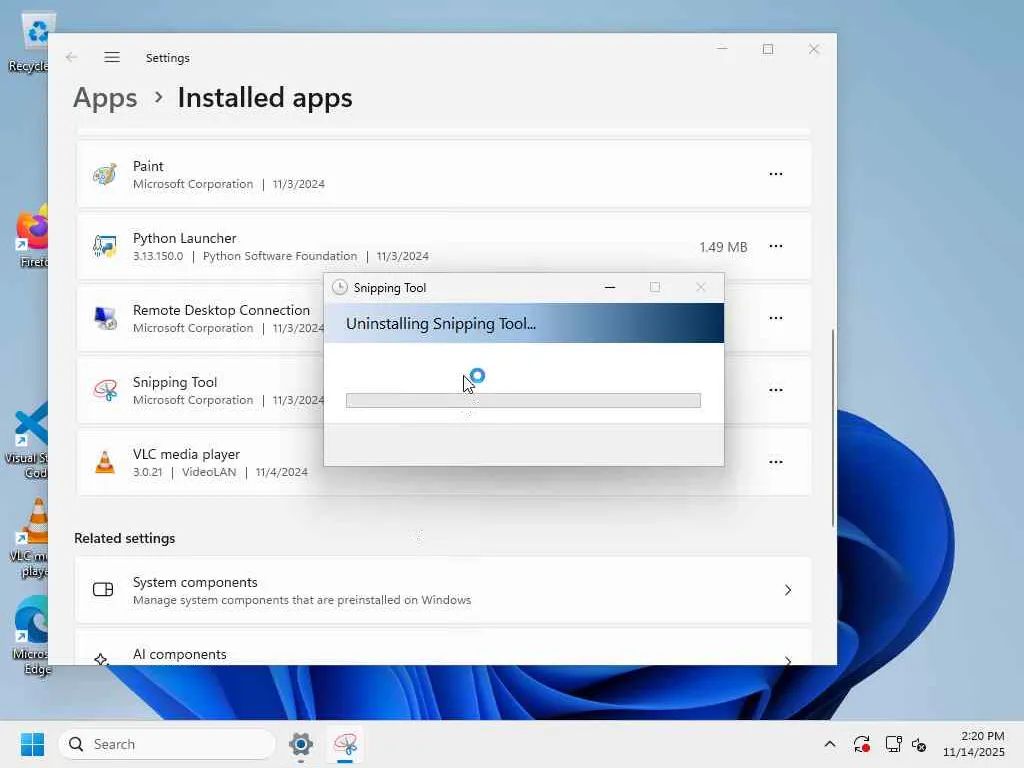This screenshot has height=768, width=1024.
Task: Click the Settings window vertical scrollbar
Action: (x=833, y=428)
